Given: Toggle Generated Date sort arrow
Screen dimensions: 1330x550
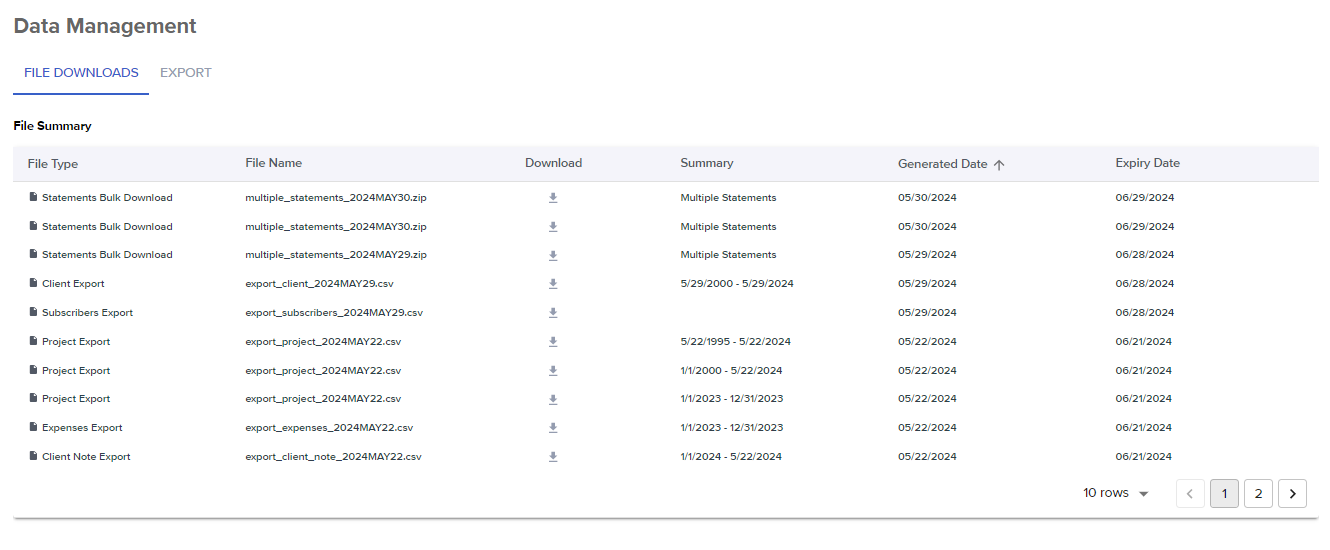Looking at the screenshot, I should coord(999,164).
